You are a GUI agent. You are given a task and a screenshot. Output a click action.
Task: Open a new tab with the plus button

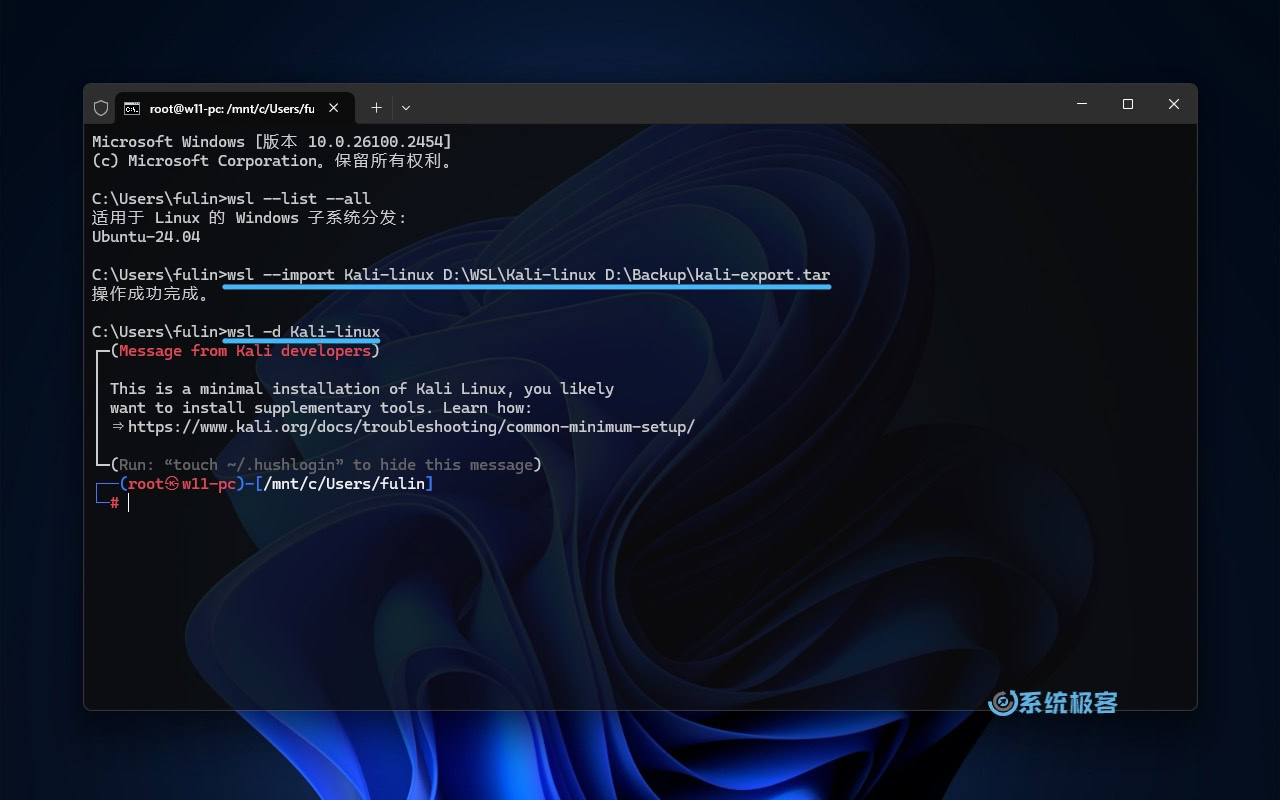pos(377,108)
